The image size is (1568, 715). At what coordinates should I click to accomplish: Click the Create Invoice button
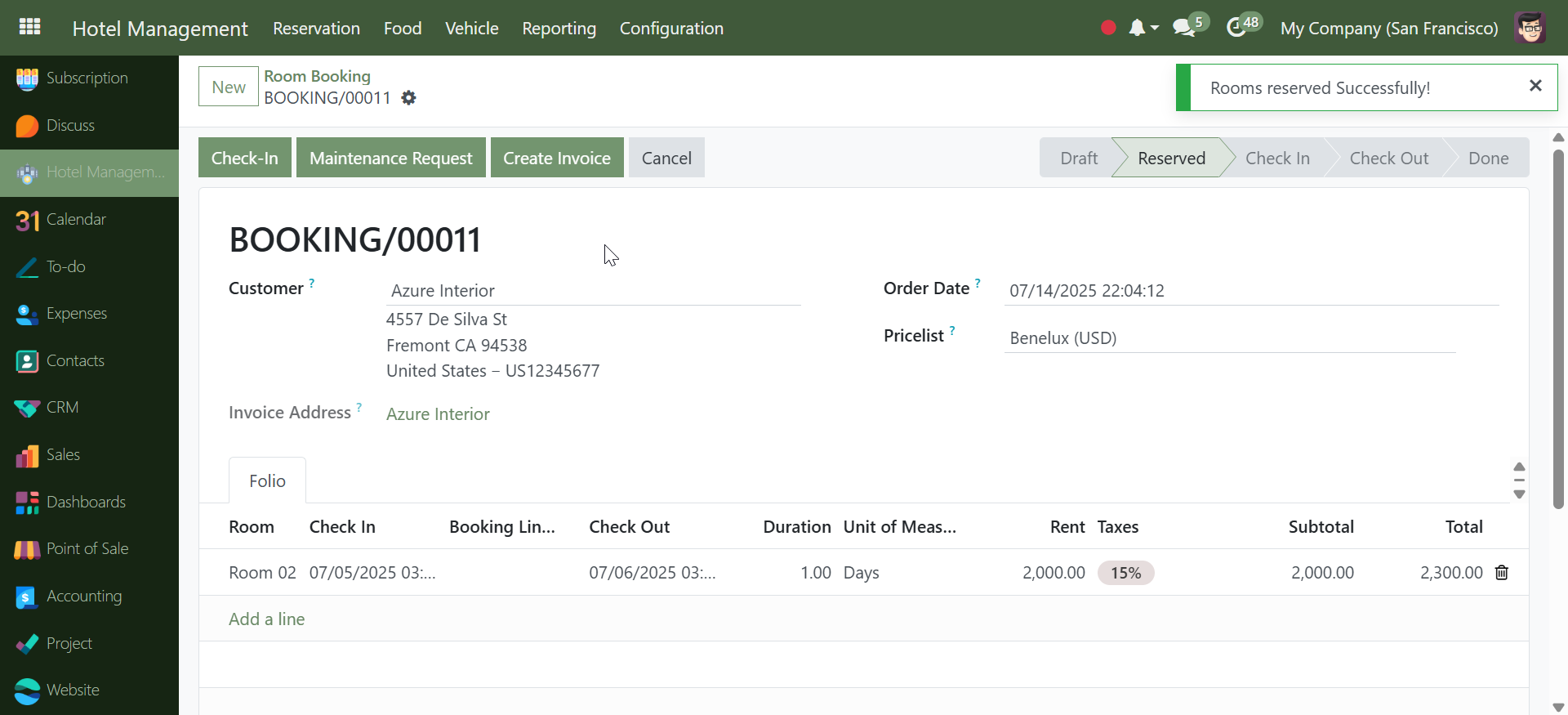pyautogui.click(x=556, y=158)
